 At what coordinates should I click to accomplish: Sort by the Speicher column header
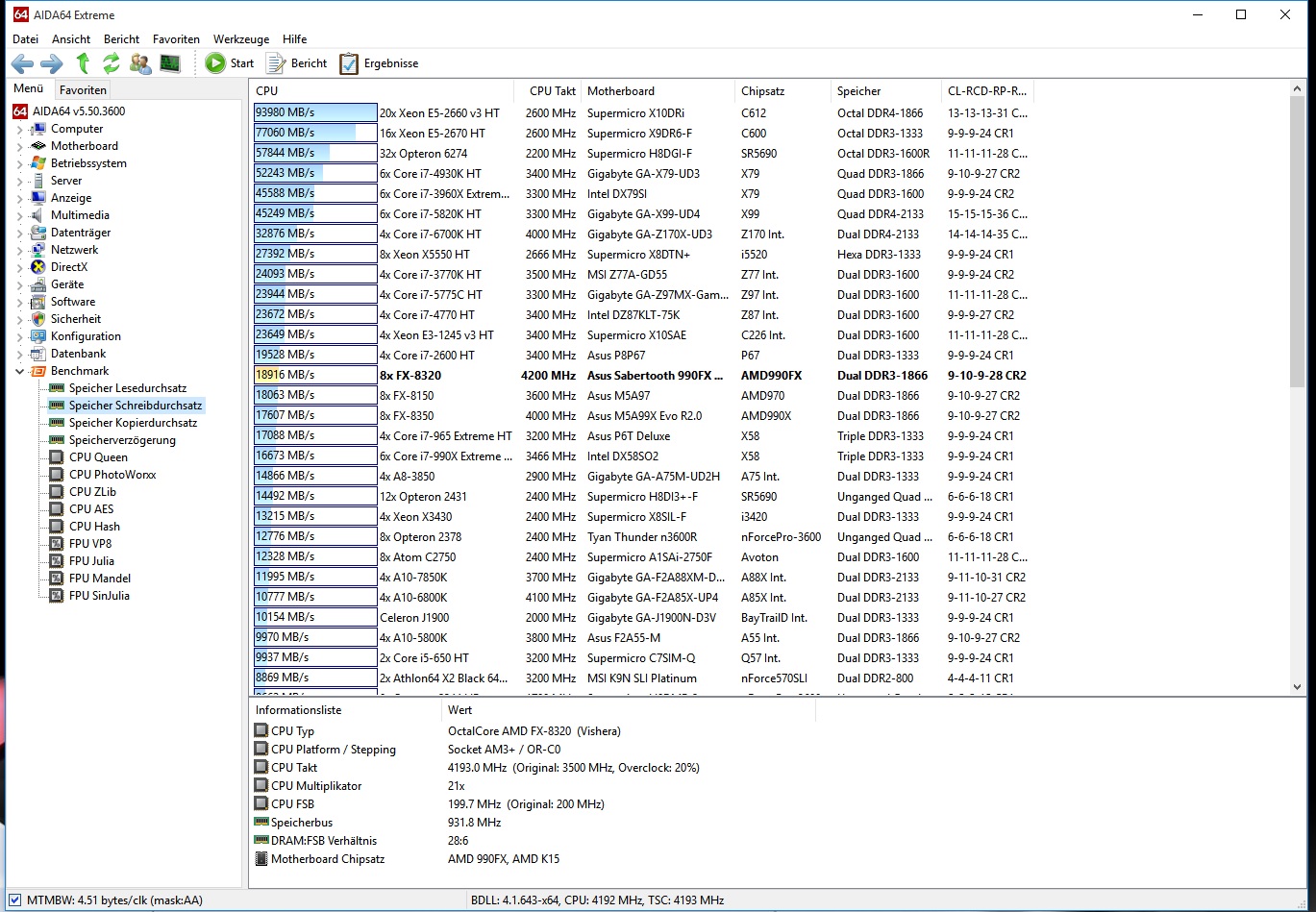(886, 91)
